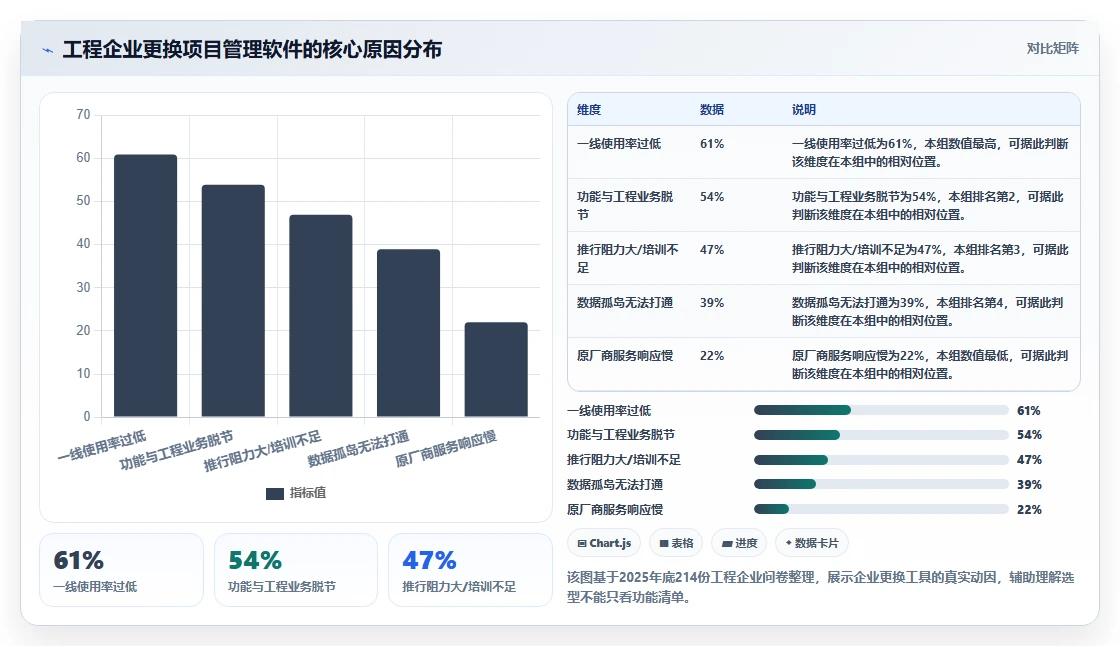This screenshot has width=1120, height=646.
Task: Click the y-axis value 70
Action: [x=84, y=114]
